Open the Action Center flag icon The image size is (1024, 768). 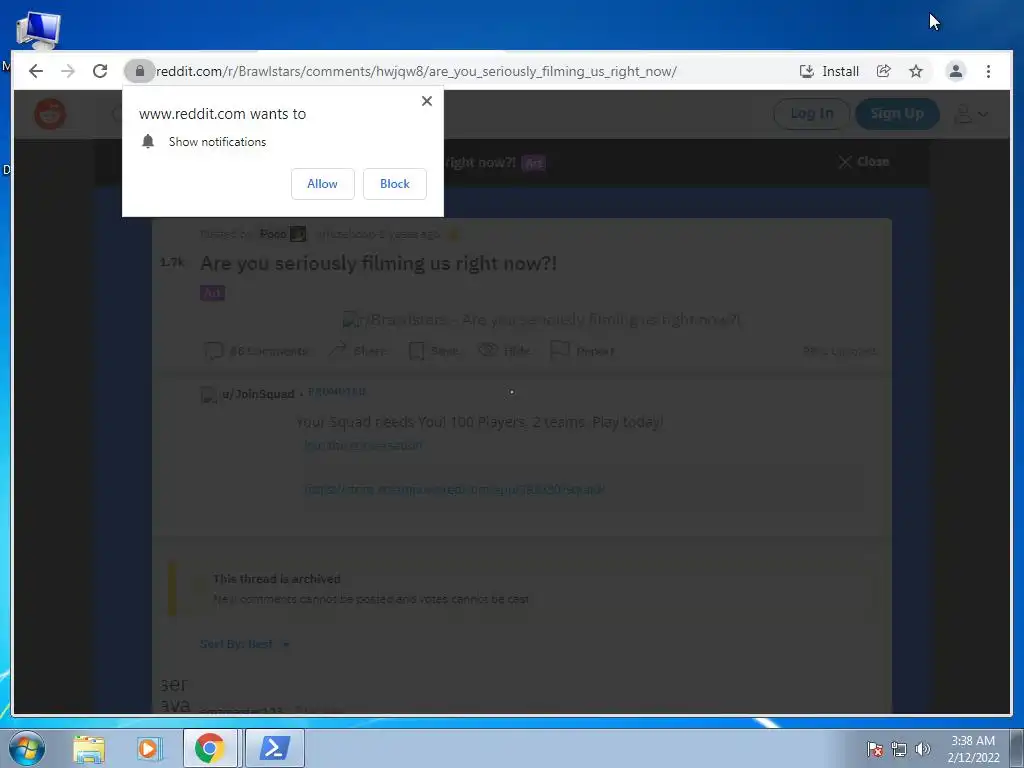click(x=874, y=749)
